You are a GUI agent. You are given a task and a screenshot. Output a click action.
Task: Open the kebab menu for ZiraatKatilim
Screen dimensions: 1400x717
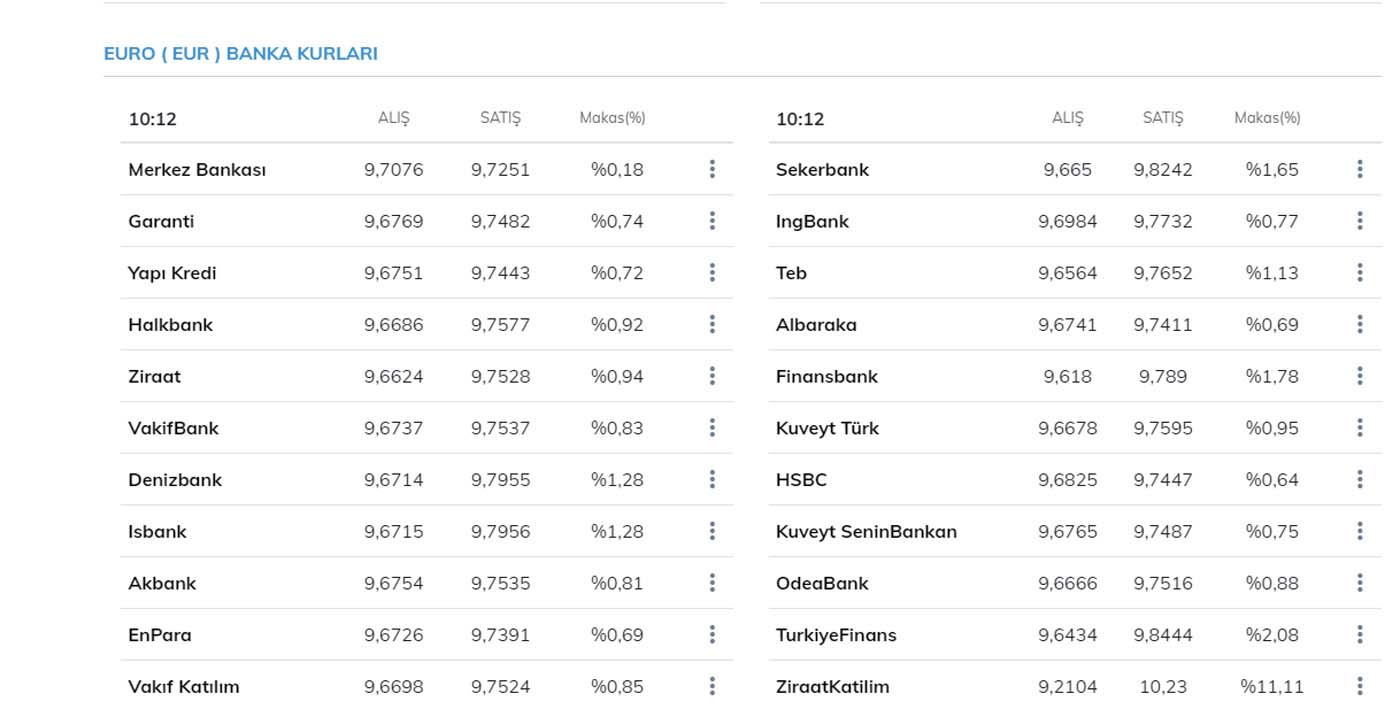[x=1360, y=686]
